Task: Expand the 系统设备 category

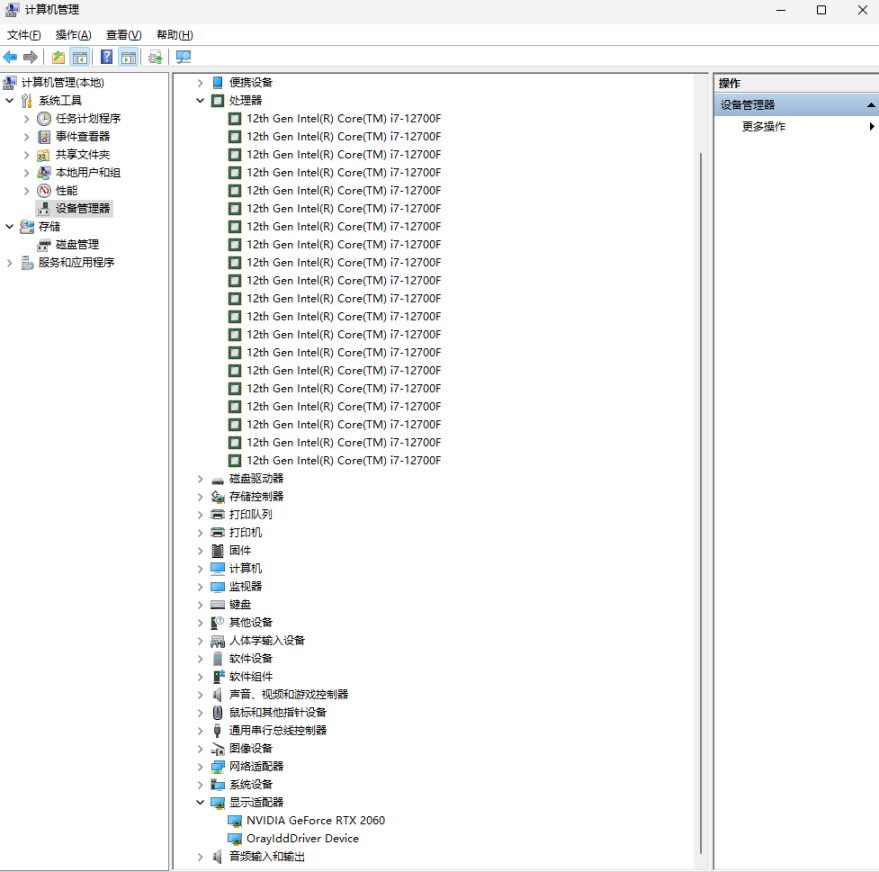Action: click(200, 784)
